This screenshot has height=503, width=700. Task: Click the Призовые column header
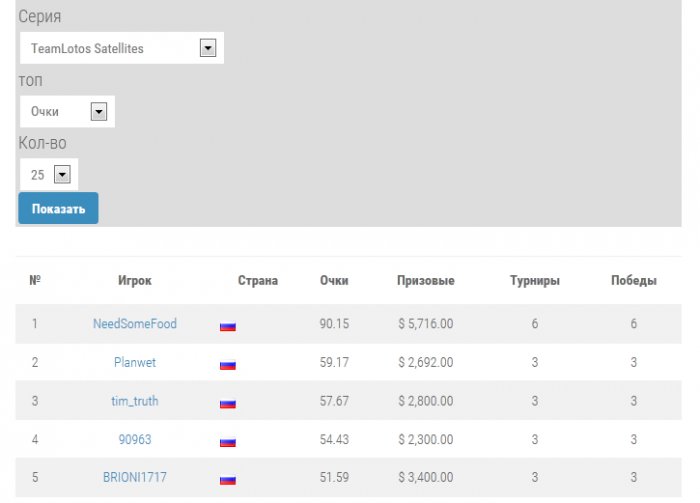(425, 281)
